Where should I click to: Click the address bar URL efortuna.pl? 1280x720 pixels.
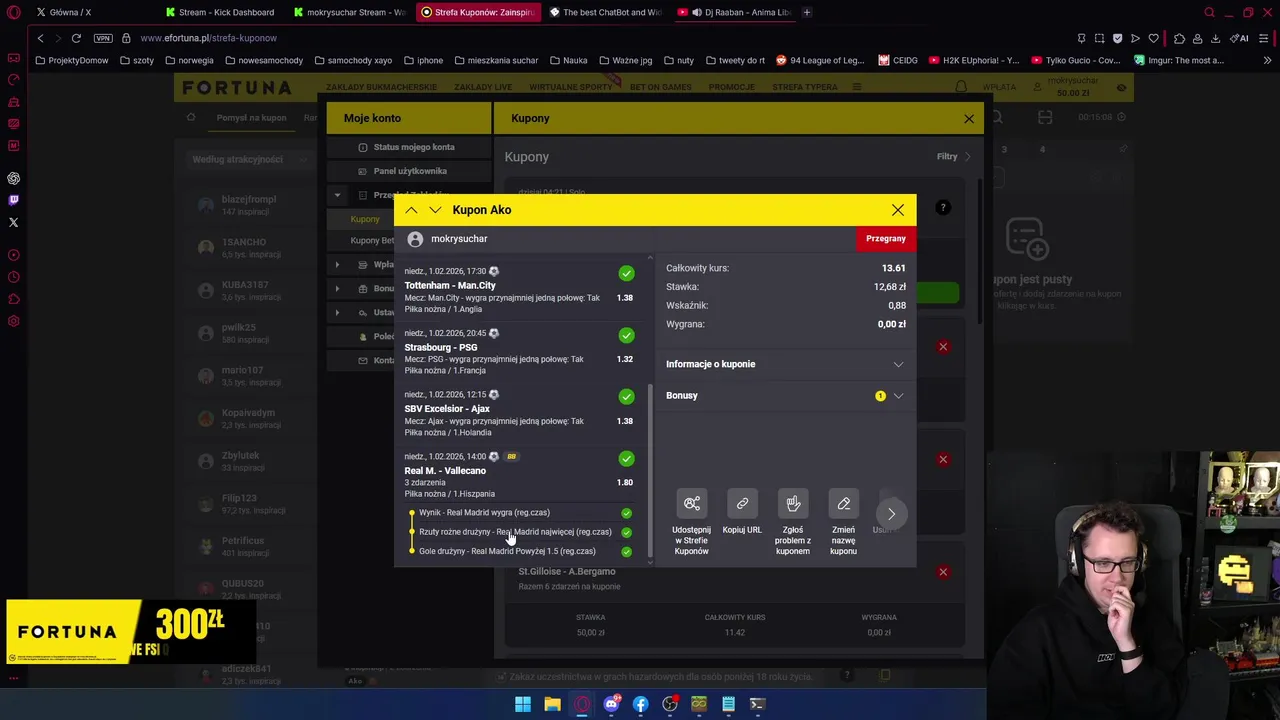(208, 38)
